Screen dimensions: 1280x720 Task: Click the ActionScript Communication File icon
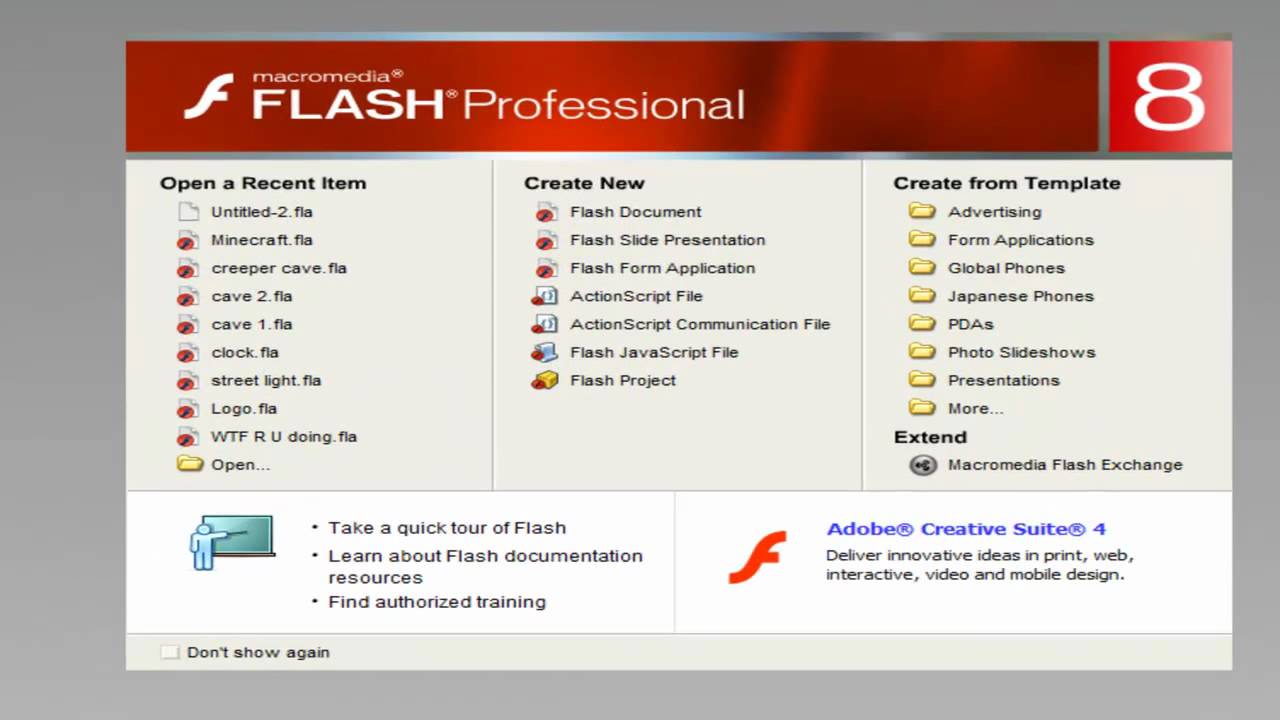tap(545, 324)
